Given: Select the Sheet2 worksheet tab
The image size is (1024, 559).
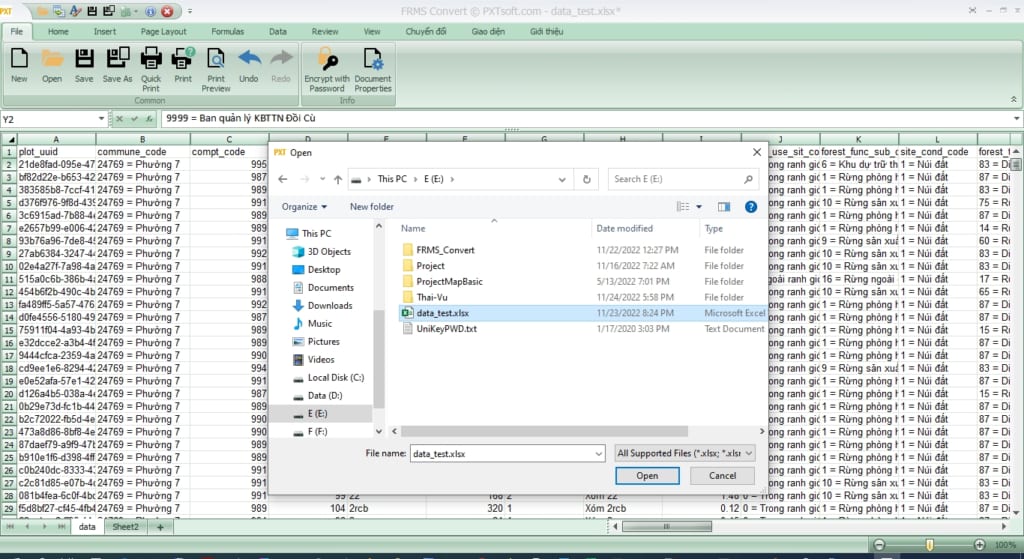Looking at the screenshot, I should pyautogui.click(x=126, y=526).
